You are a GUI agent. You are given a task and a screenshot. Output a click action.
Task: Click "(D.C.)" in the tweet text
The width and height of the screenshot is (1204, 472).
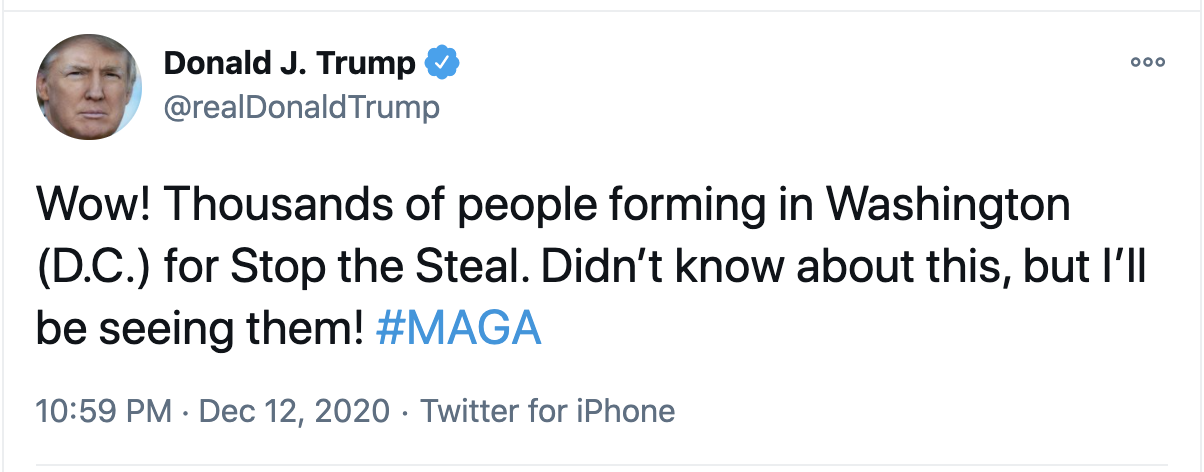pyautogui.click(x=92, y=268)
